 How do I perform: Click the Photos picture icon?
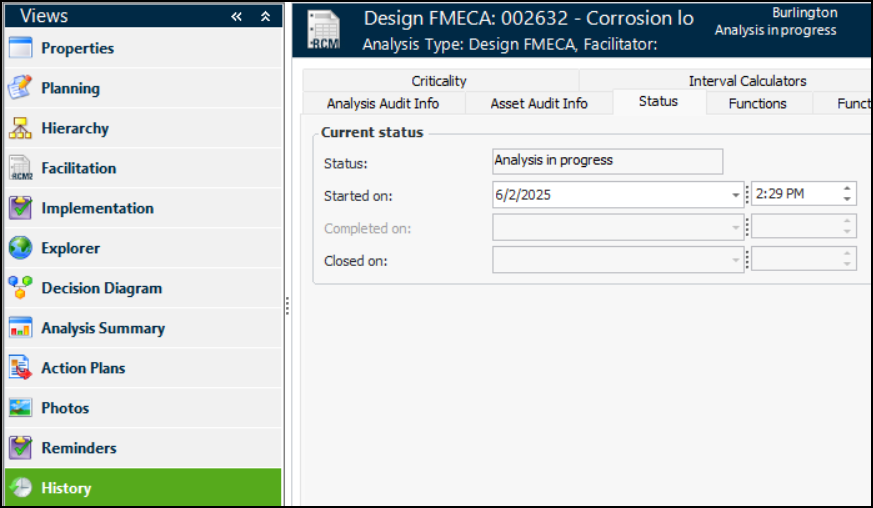coord(21,408)
